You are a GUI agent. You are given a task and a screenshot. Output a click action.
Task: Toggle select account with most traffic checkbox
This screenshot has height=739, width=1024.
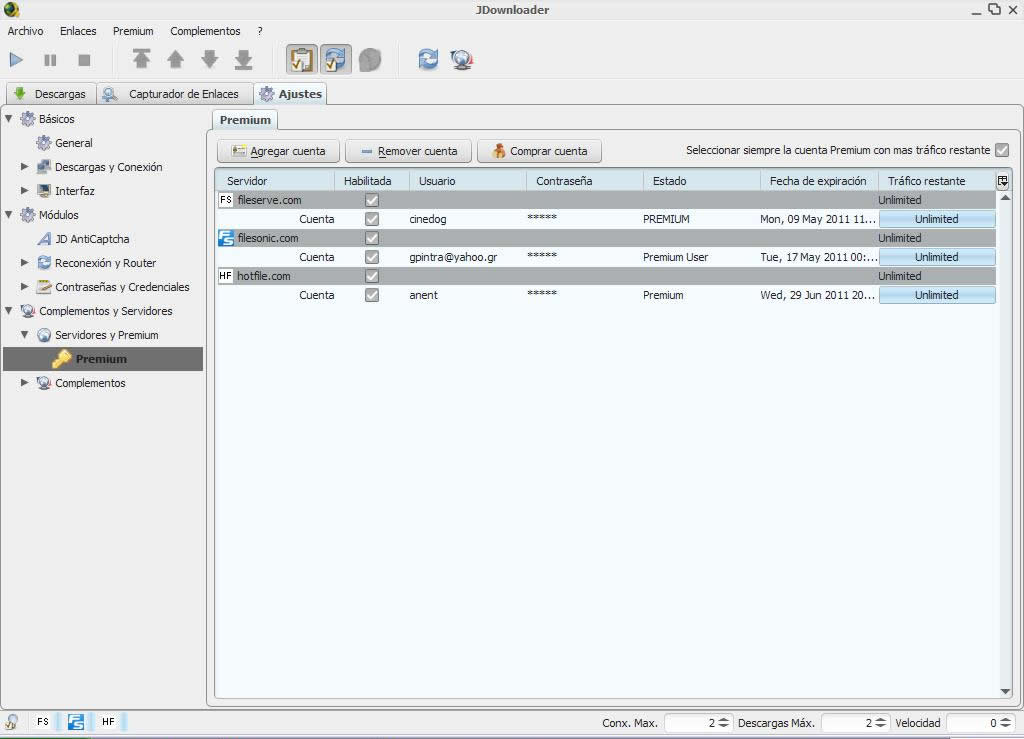pos(1002,150)
